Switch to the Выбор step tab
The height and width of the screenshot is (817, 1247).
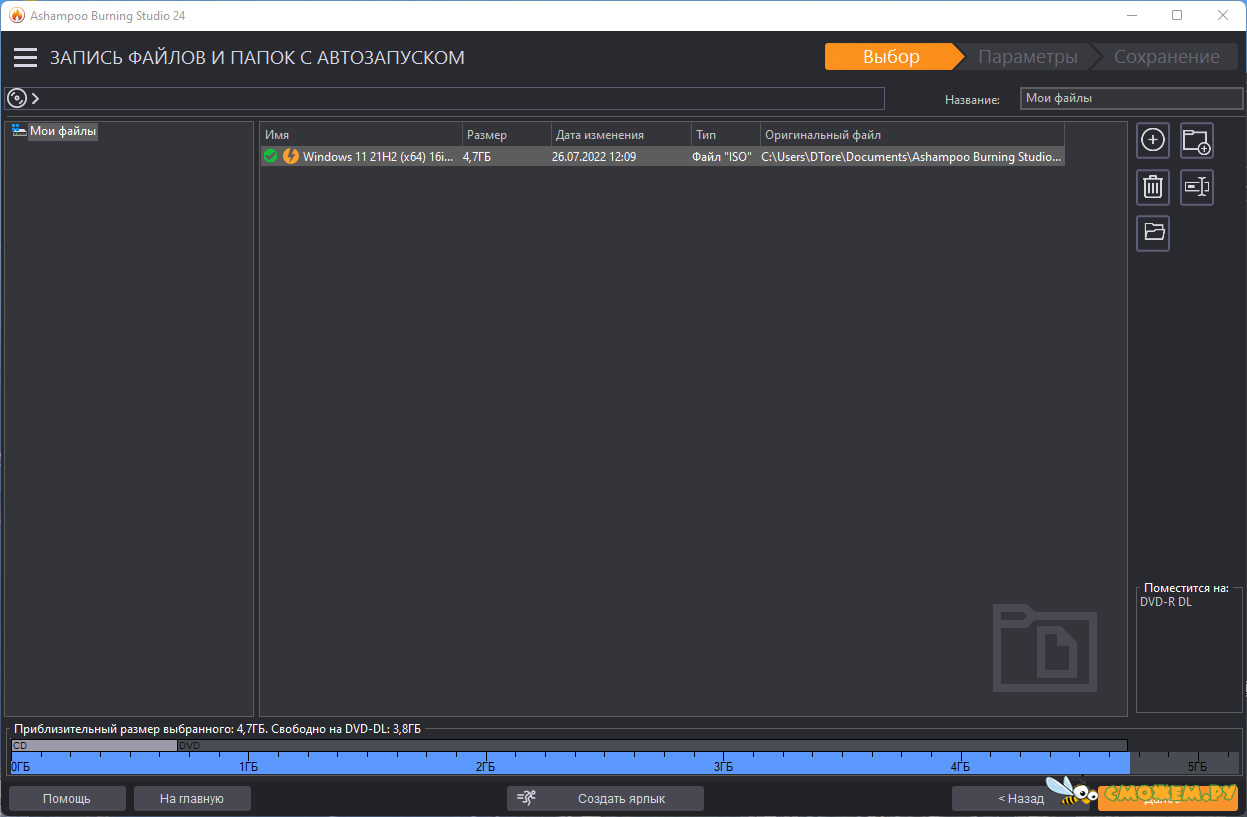[x=891, y=57]
